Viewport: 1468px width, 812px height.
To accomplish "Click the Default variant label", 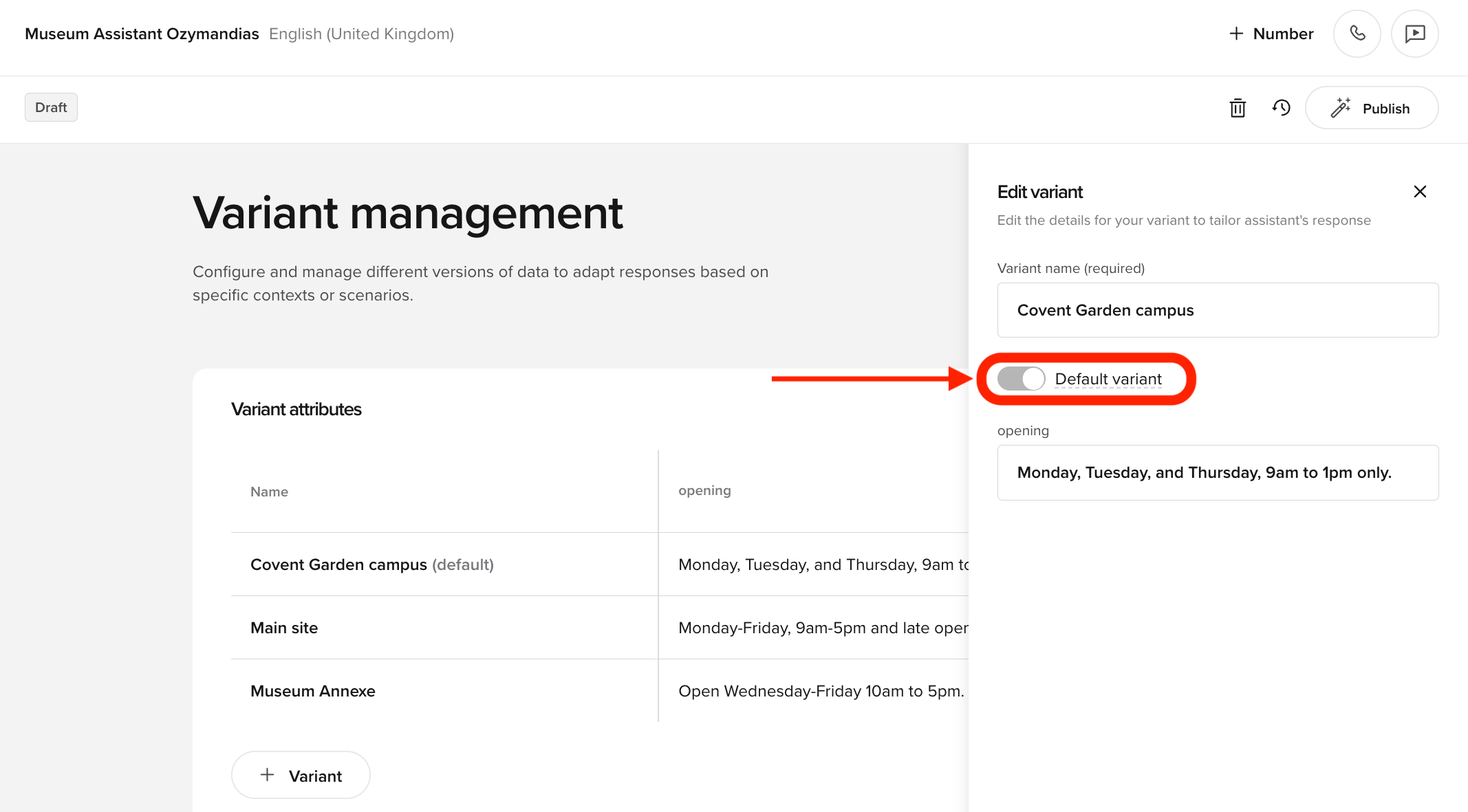I will [1108, 379].
